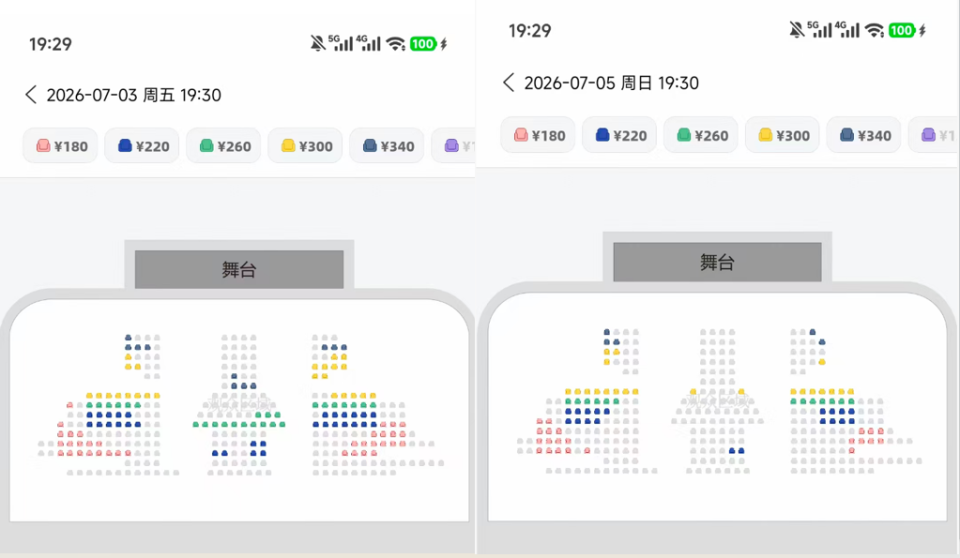The height and width of the screenshot is (558, 960).
Task: Tap the 舞台 stage label on right map
Action: tap(718, 262)
